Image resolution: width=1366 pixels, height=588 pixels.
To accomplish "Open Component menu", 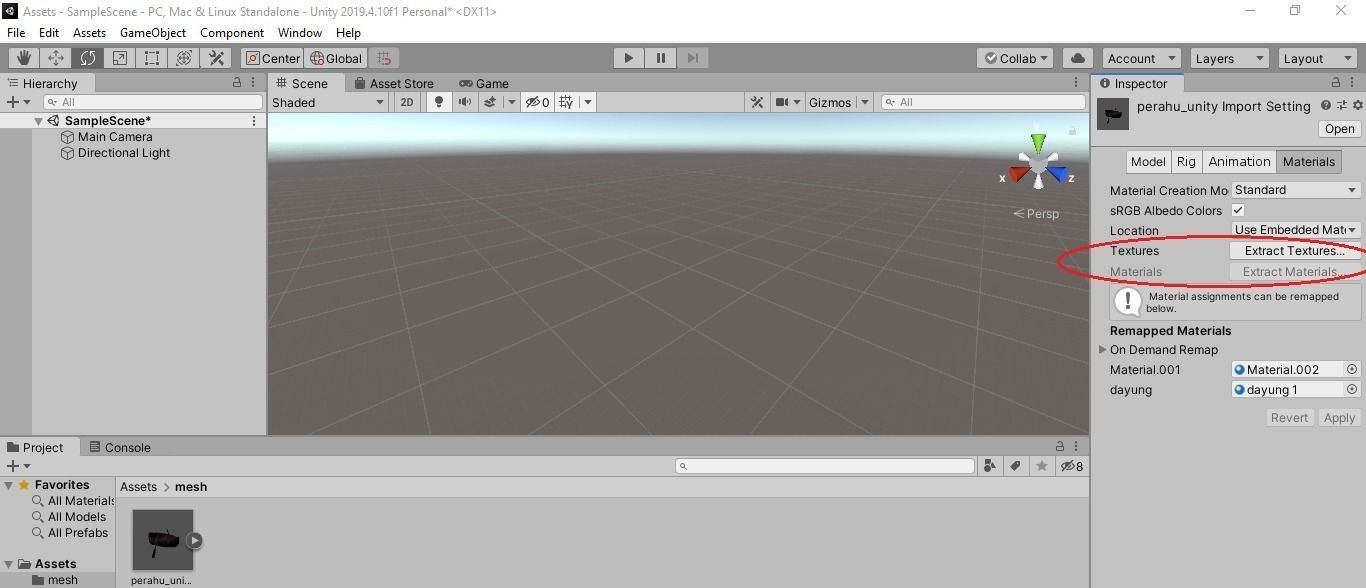I will point(232,32).
